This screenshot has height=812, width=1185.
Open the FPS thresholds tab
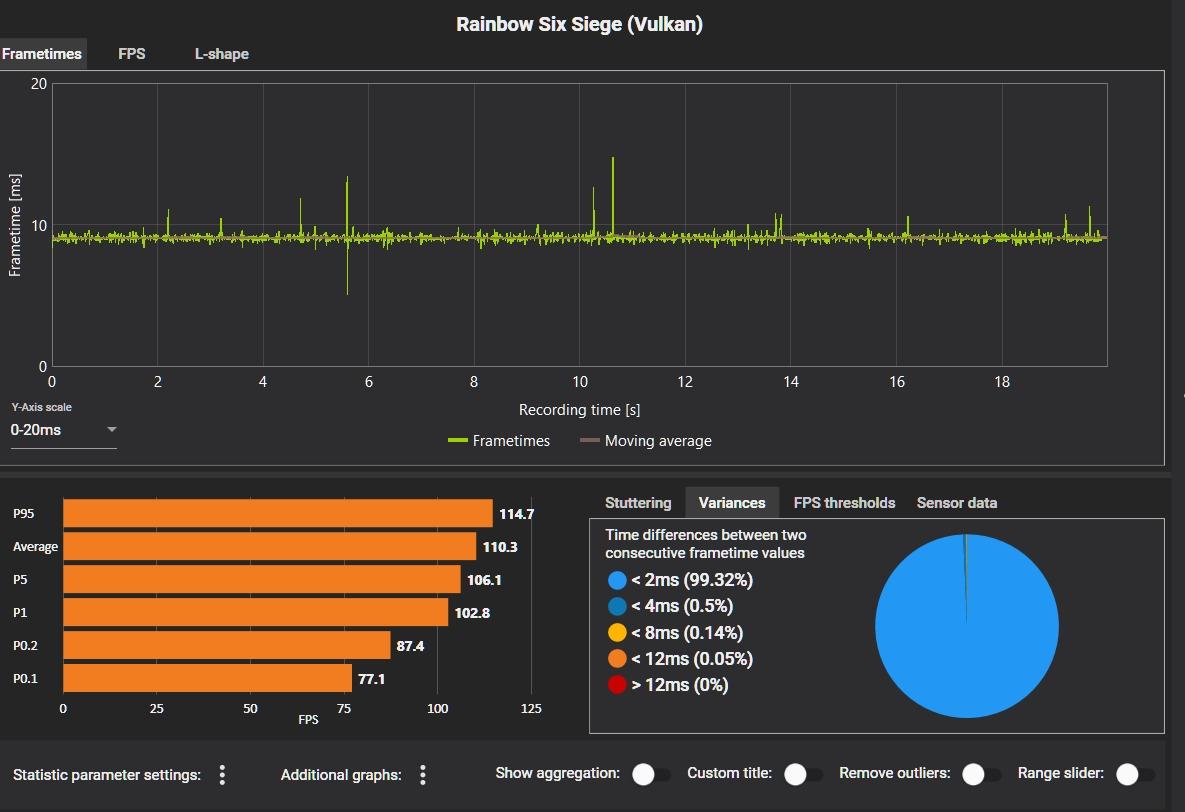[844, 503]
